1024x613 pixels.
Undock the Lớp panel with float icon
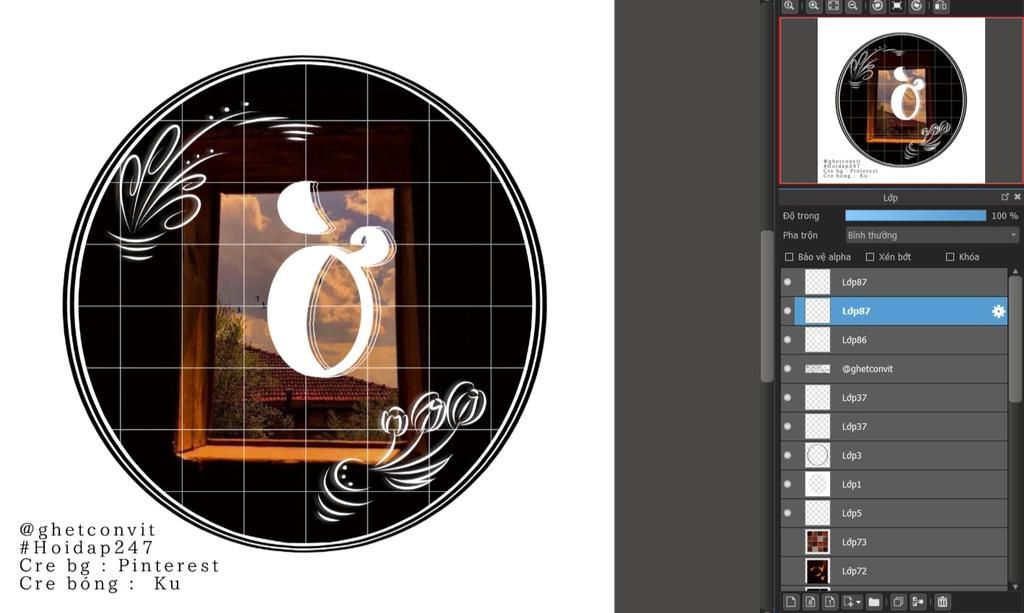1005,196
